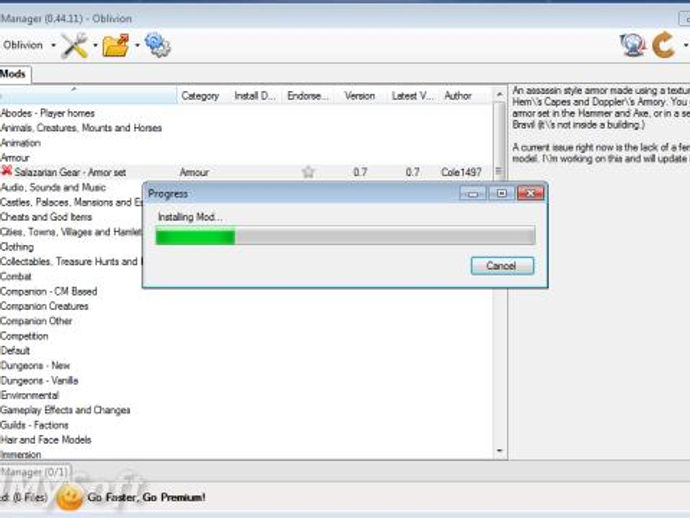Open the tools wrench and screwdriver icon
The image size is (690, 518).
coord(74,45)
